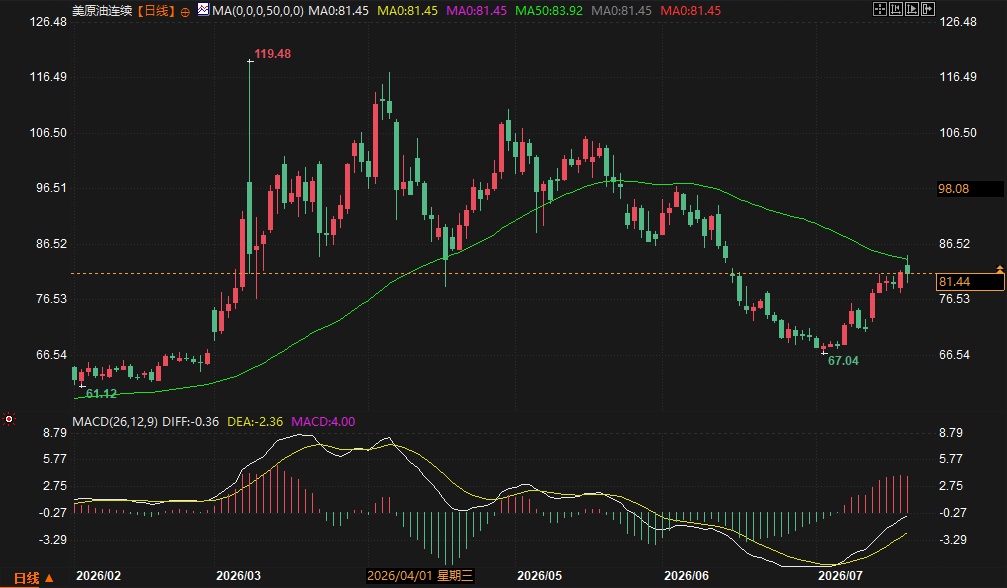Select the MACD(26,12,9) indicator label

click(115, 422)
